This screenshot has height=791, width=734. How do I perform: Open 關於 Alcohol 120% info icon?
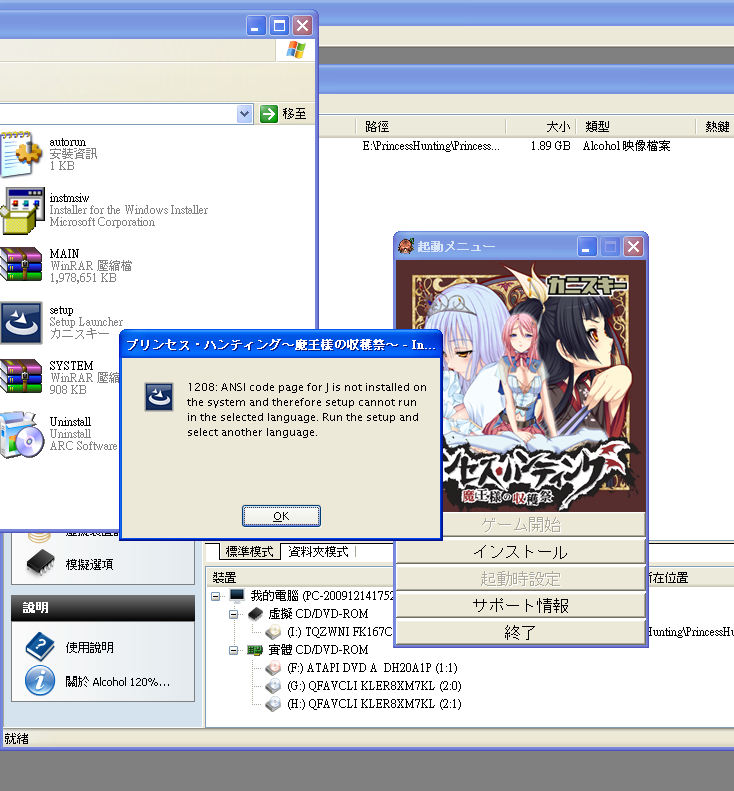[39, 682]
